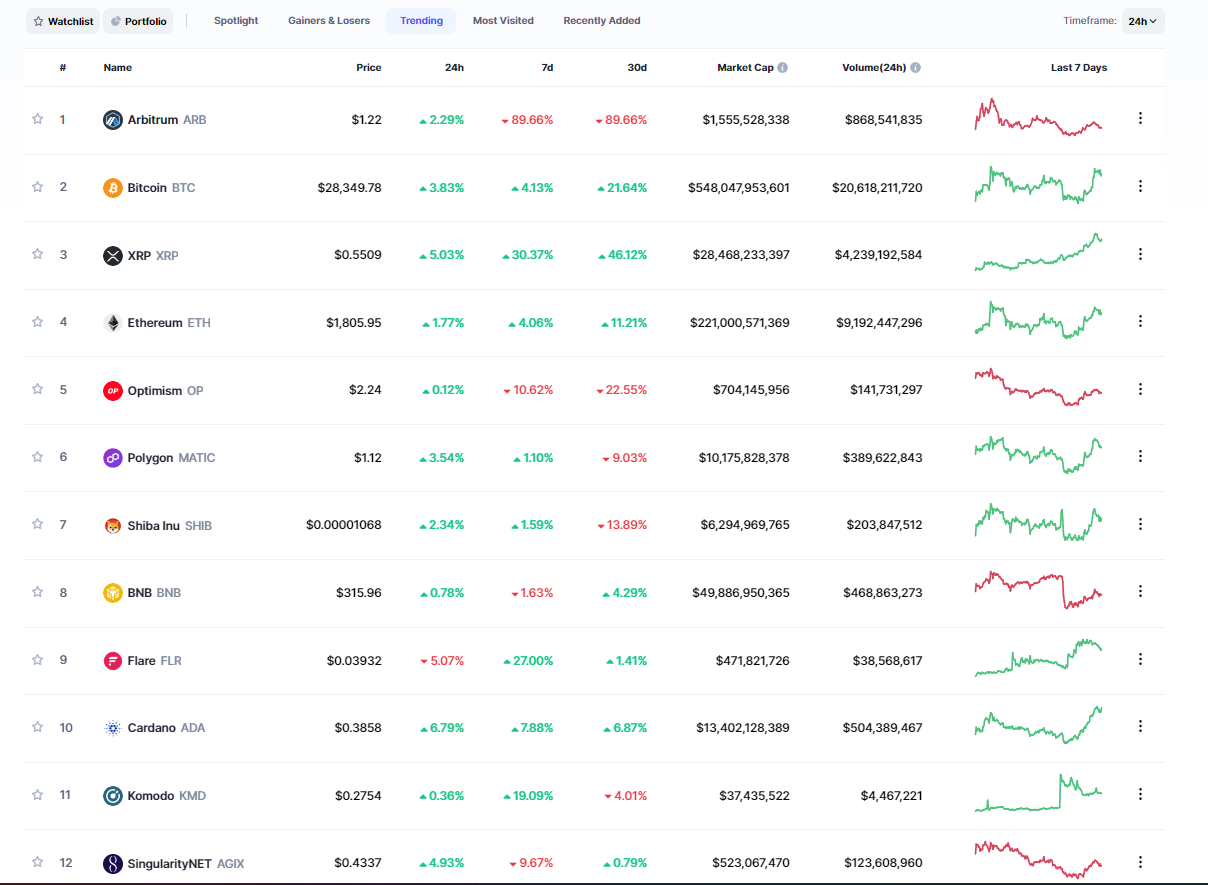Screen dimensions: 1208x885
Task: Open the Timeframe 24h dropdown
Action: [1142, 21]
